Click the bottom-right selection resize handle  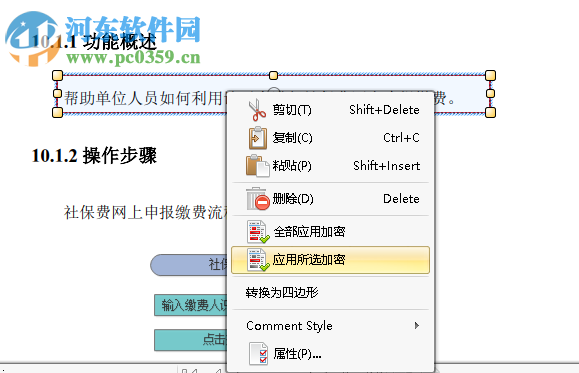490,112
